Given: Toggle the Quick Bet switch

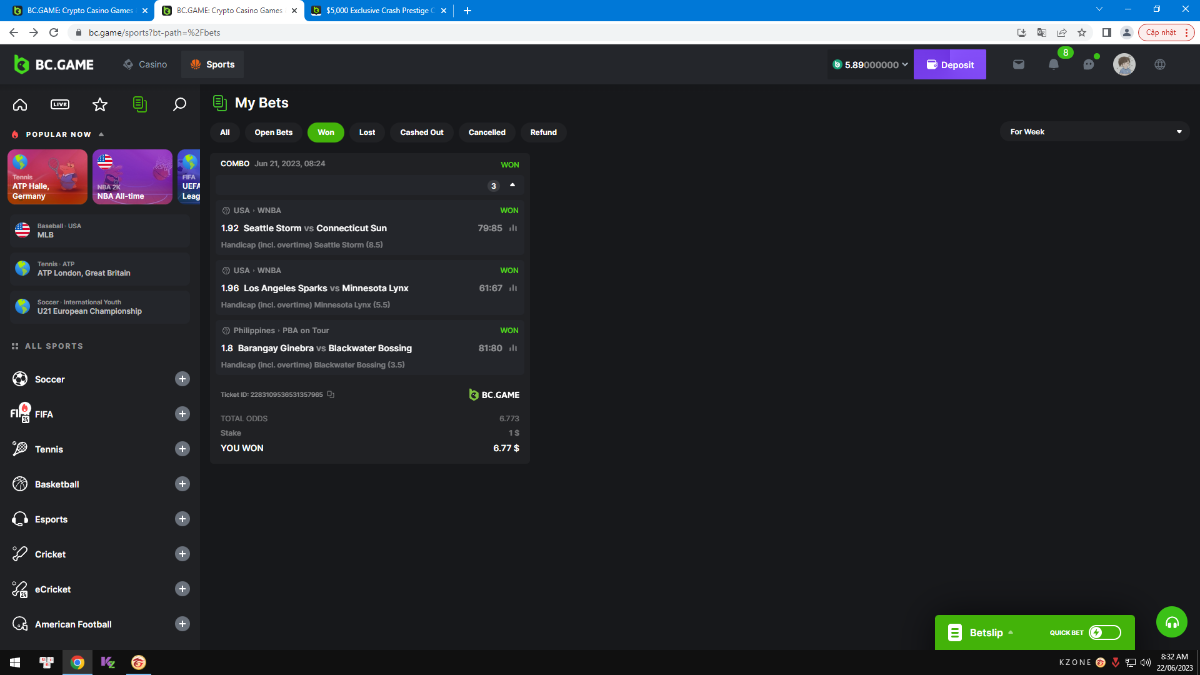Looking at the screenshot, I should point(1105,632).
